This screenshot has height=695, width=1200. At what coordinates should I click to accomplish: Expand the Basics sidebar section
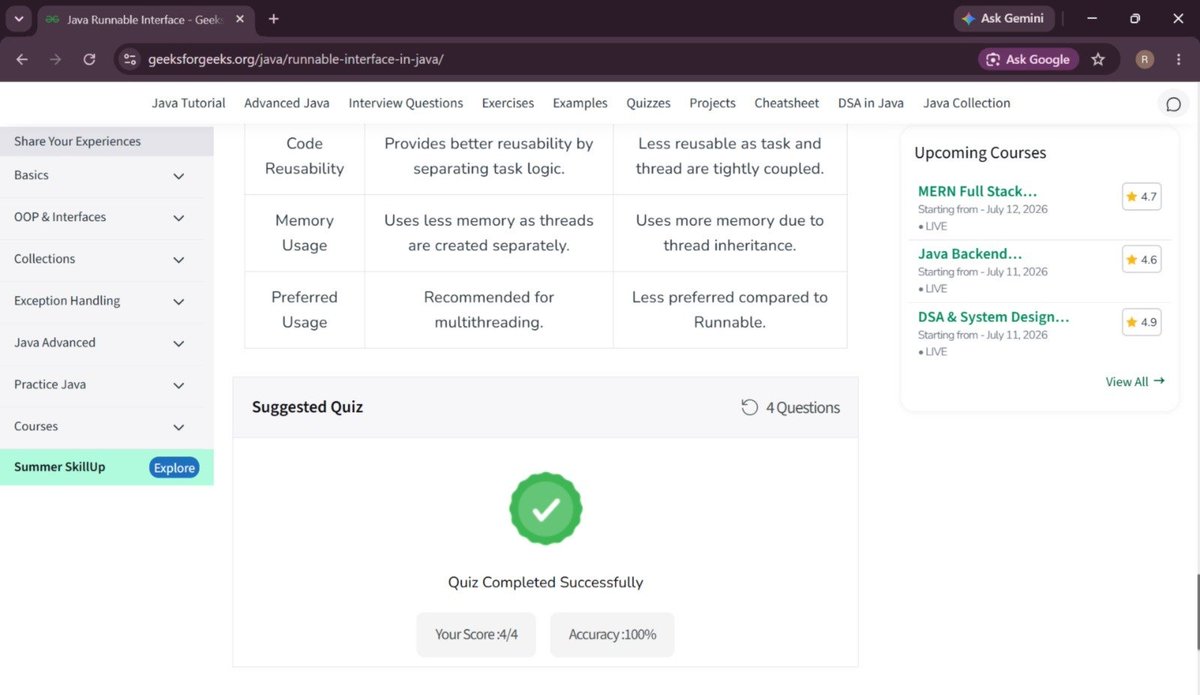[x=106, y=176]
